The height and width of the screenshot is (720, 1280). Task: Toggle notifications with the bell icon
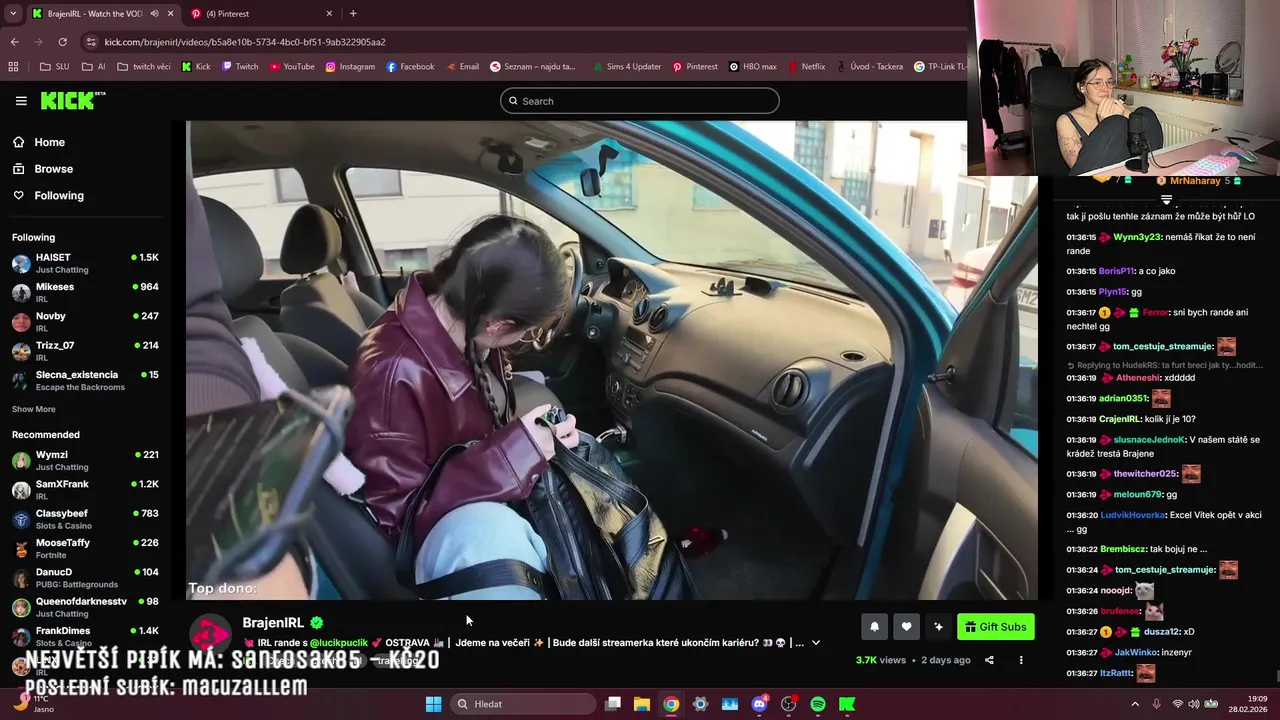[874, 627]
